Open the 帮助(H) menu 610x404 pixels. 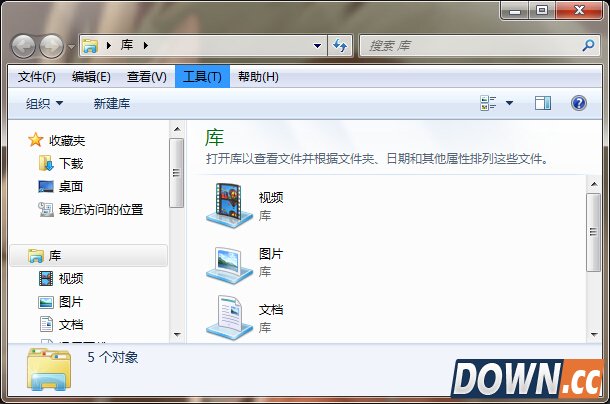258,77
